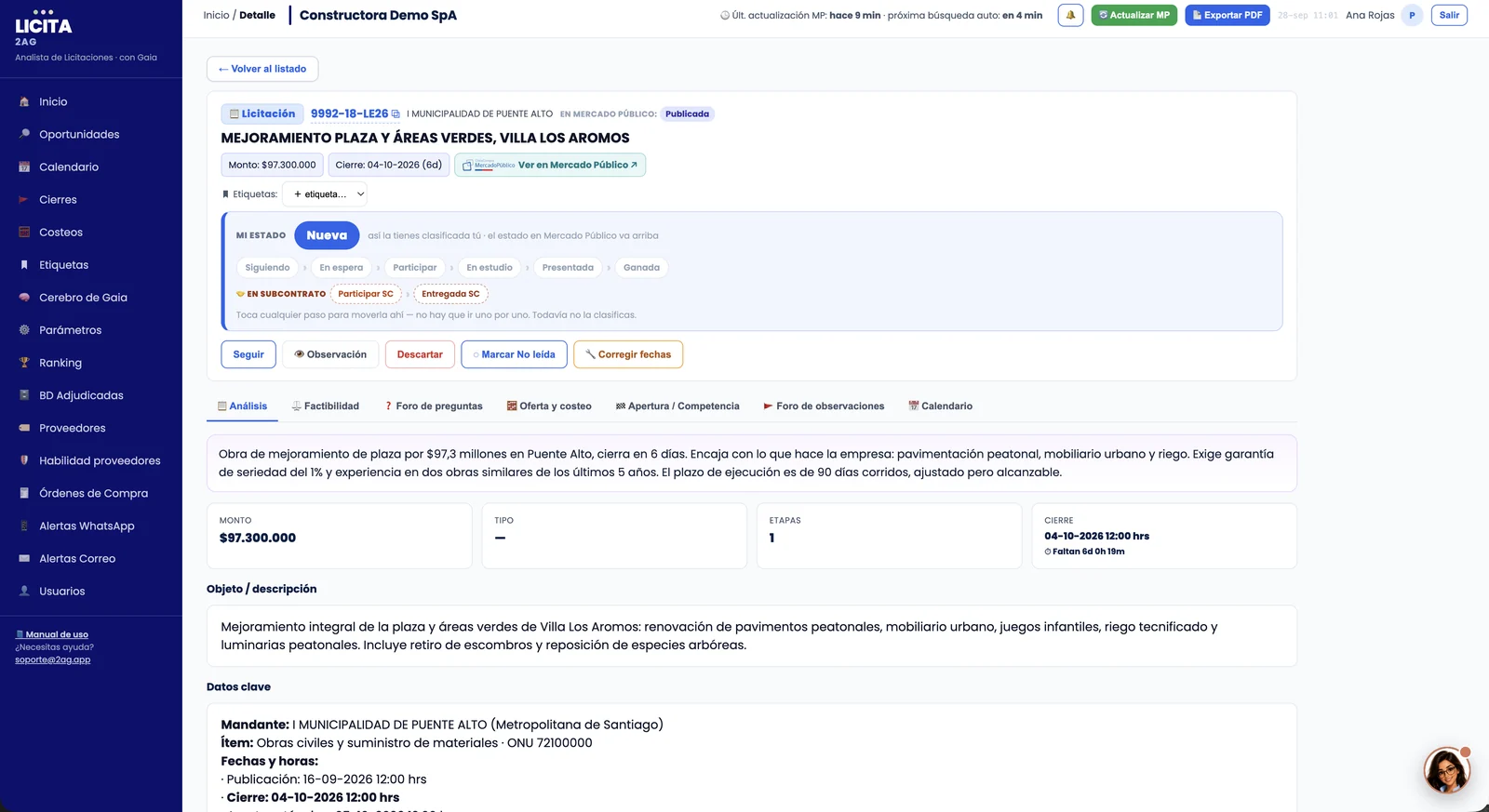Open the Manual de uso link

52,634
